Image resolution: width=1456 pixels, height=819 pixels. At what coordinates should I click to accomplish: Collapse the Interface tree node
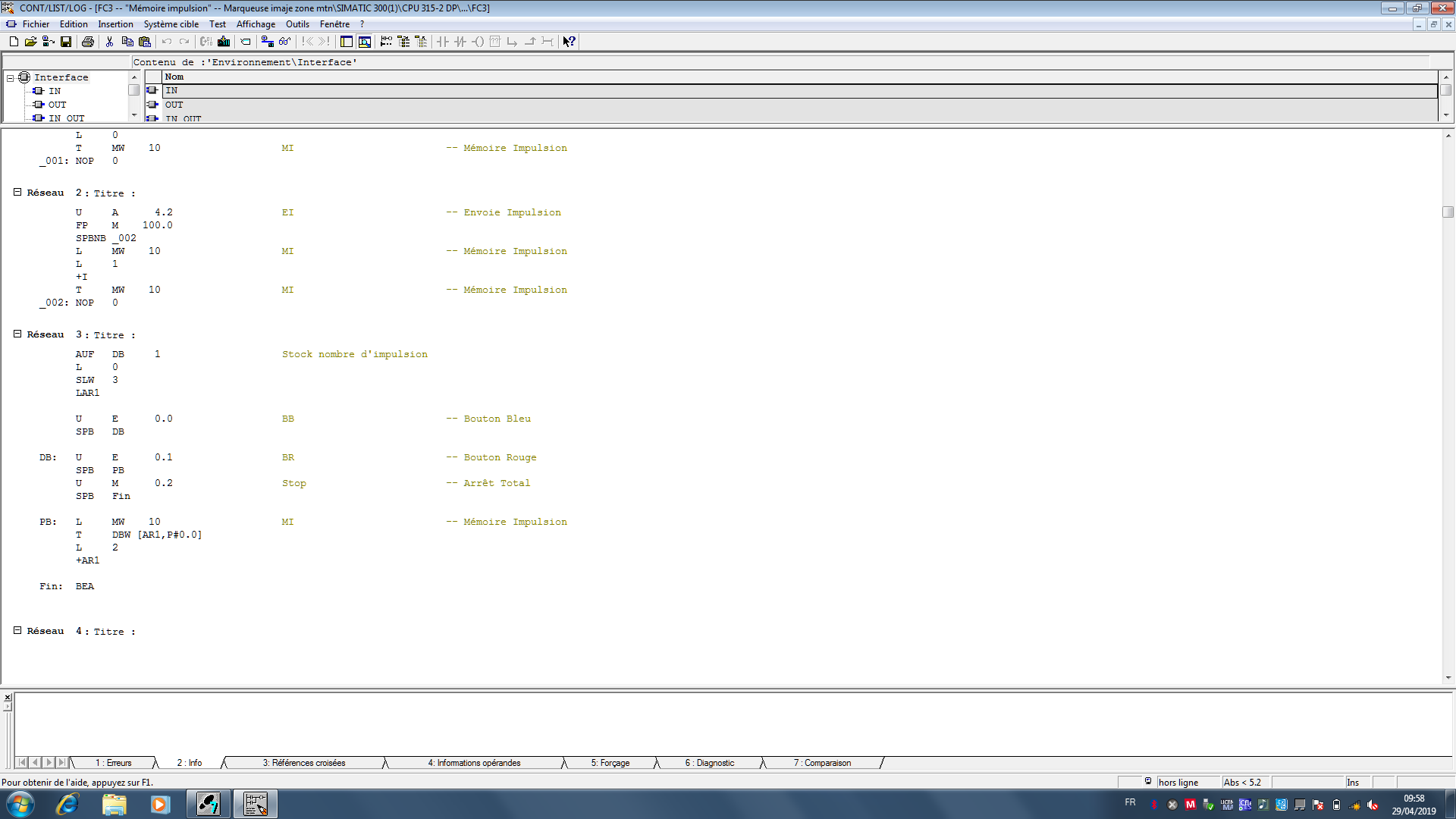tap(11, 78)
